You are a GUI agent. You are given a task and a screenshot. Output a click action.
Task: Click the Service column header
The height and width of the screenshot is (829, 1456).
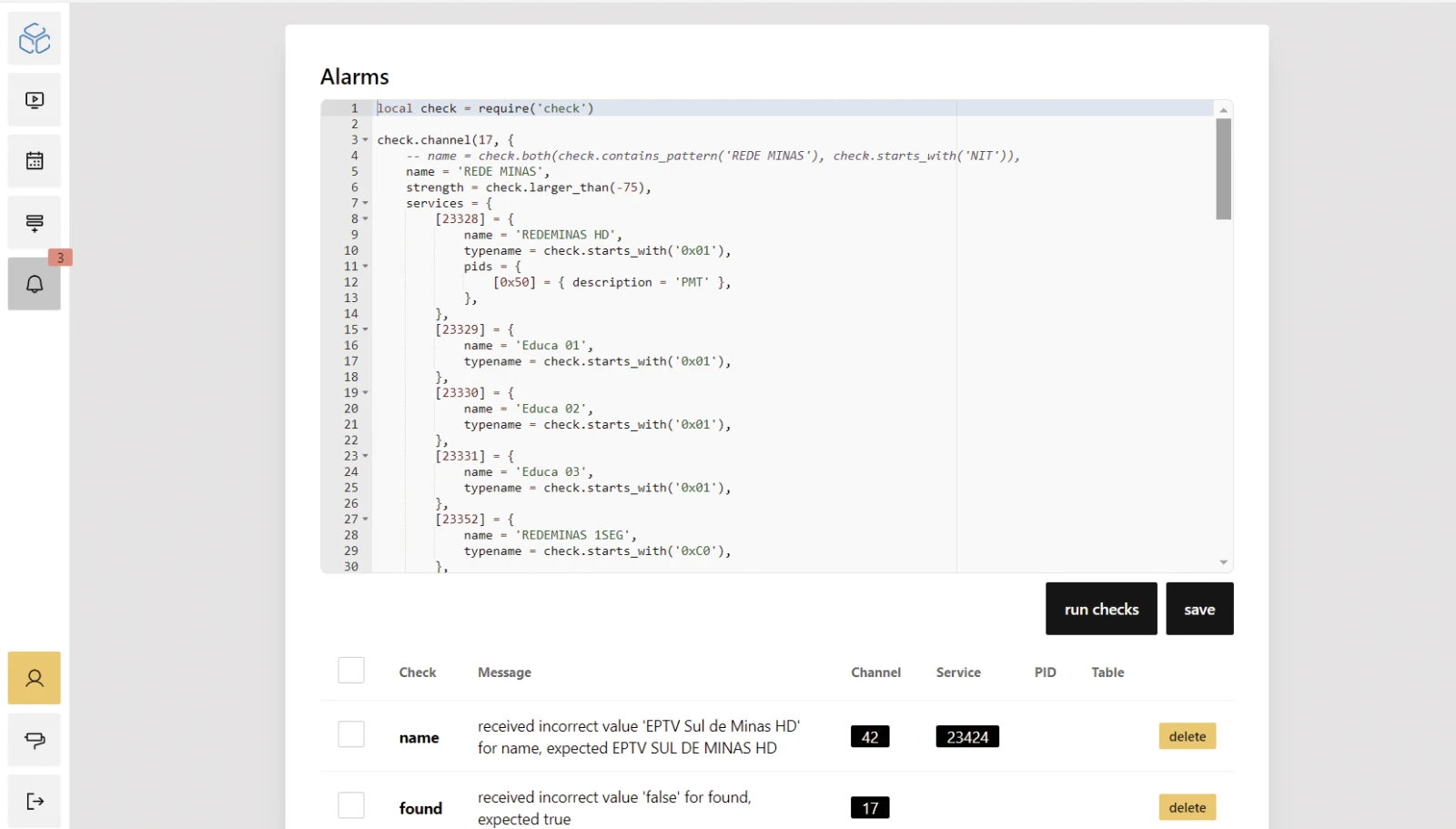[x=958, y=672]
